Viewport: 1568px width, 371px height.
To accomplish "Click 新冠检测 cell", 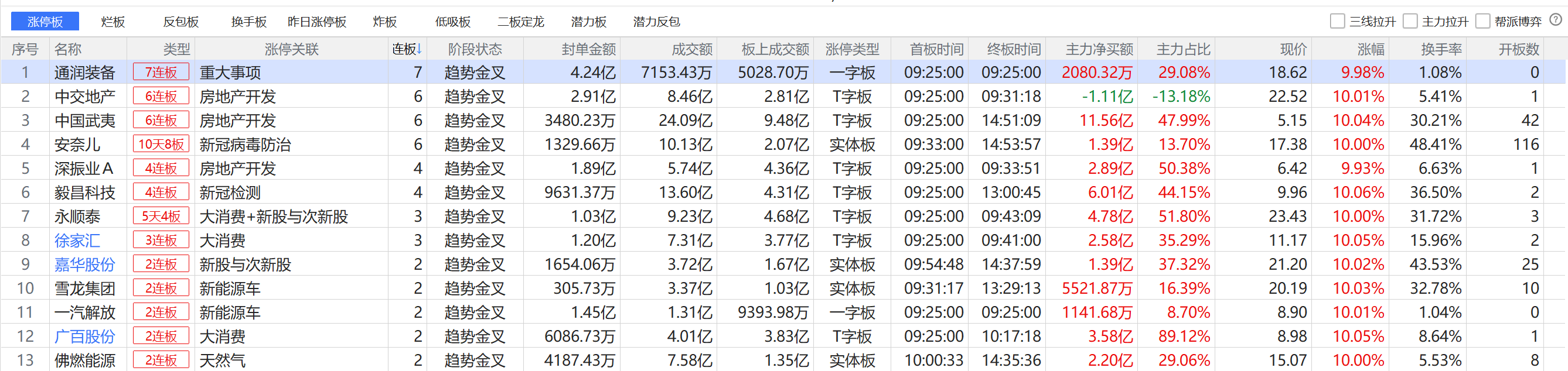I will [x=230, y=193].
